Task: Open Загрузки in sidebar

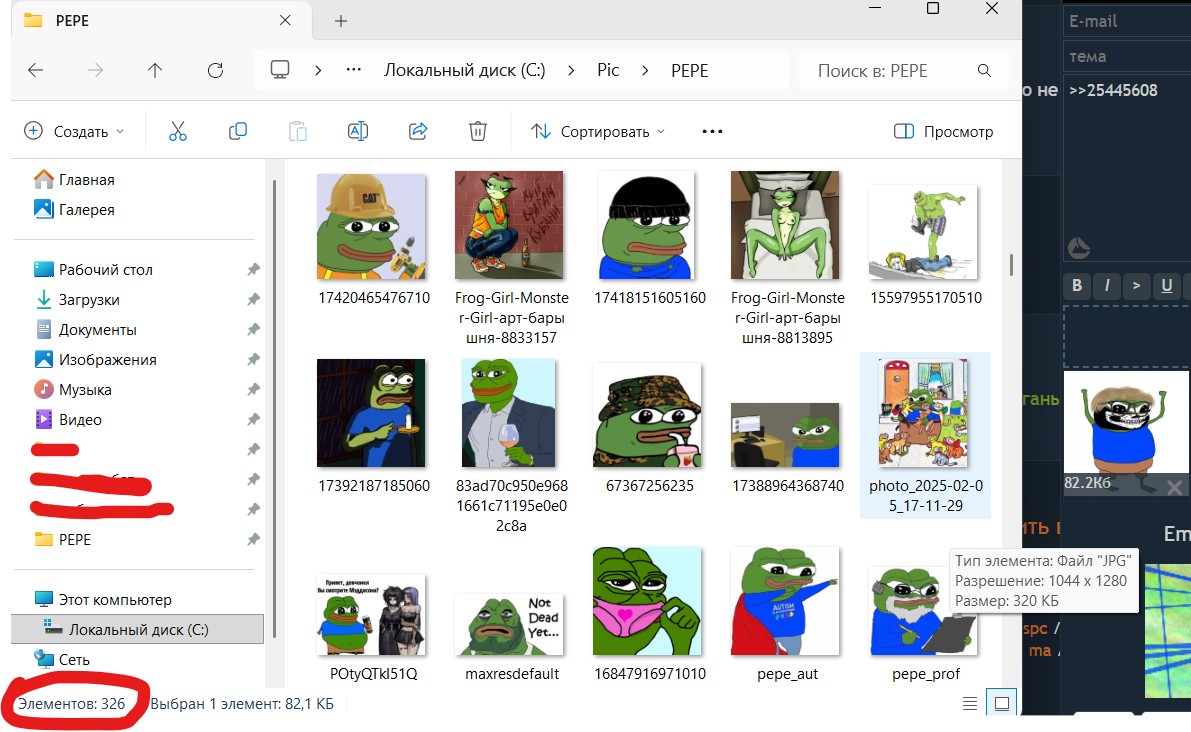Action: click(x=89, y=299)
